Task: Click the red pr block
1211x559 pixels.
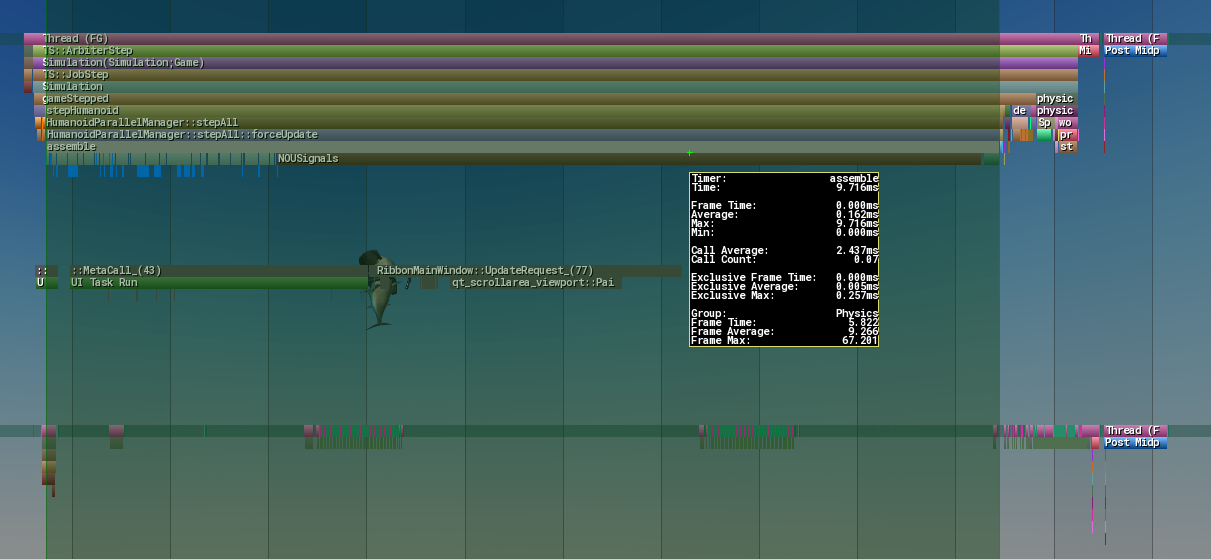Action: pyautogui.click(x=1067, y=134)
